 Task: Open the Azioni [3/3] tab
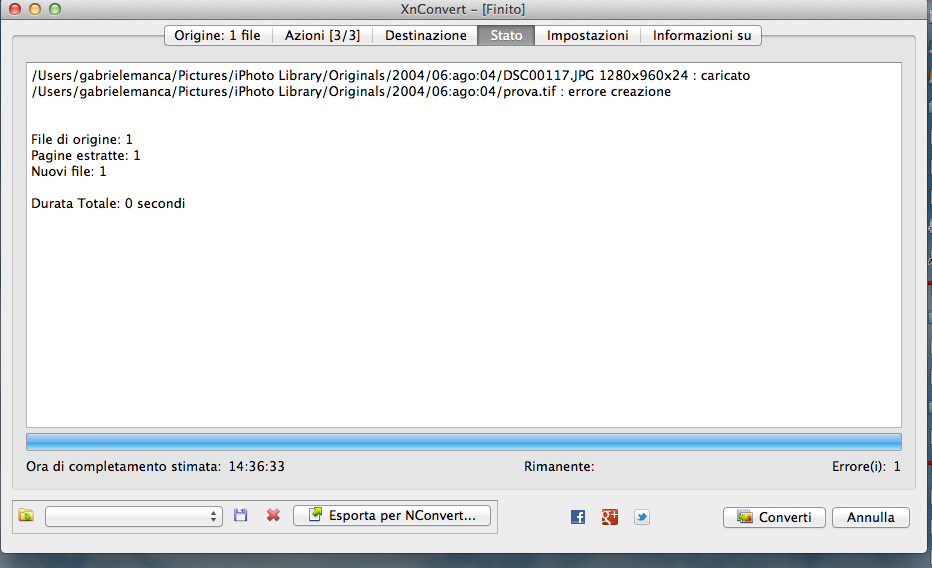coord(322,36)
